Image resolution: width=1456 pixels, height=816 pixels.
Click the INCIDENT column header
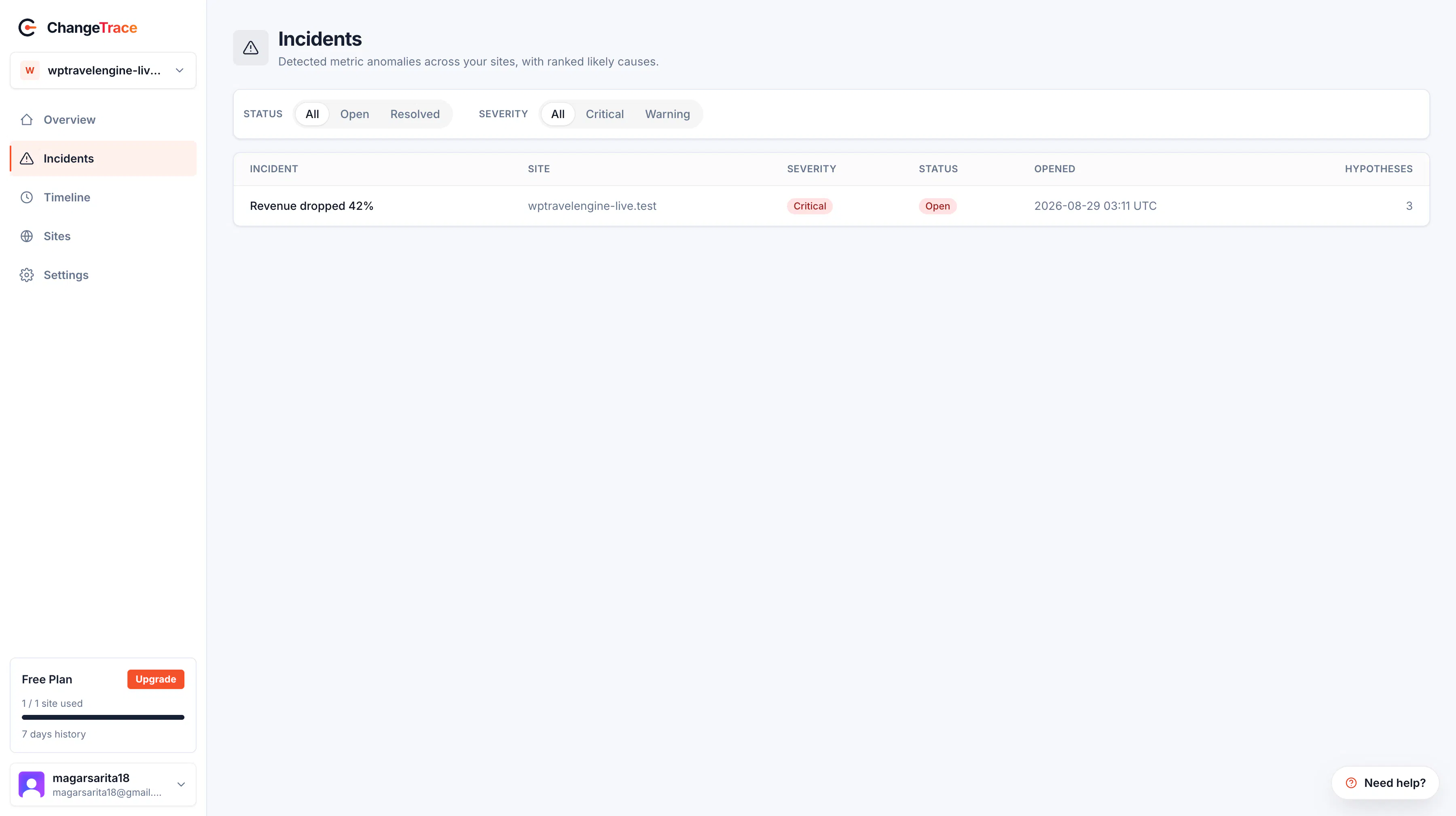coord(273,169)
